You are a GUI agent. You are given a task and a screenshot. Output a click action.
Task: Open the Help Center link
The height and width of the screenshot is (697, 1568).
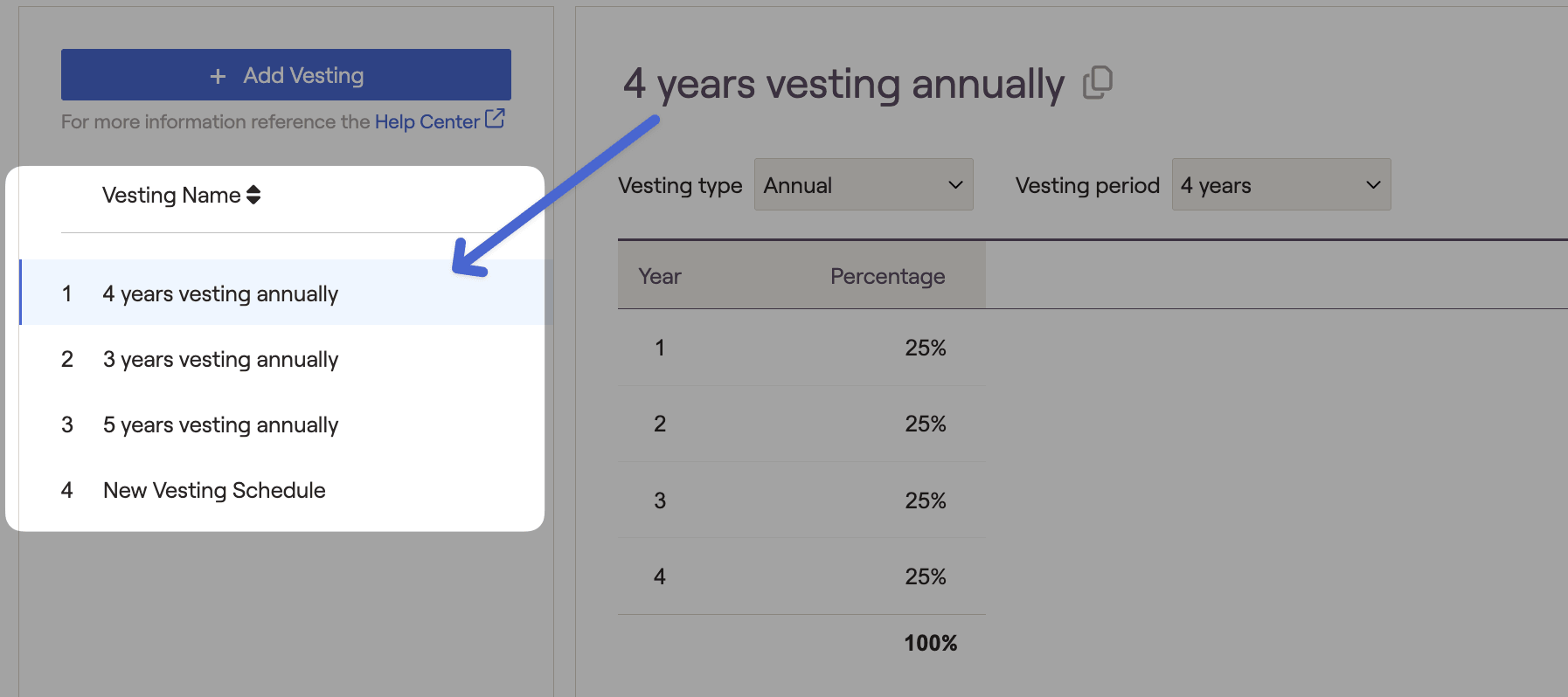point(427,121)
